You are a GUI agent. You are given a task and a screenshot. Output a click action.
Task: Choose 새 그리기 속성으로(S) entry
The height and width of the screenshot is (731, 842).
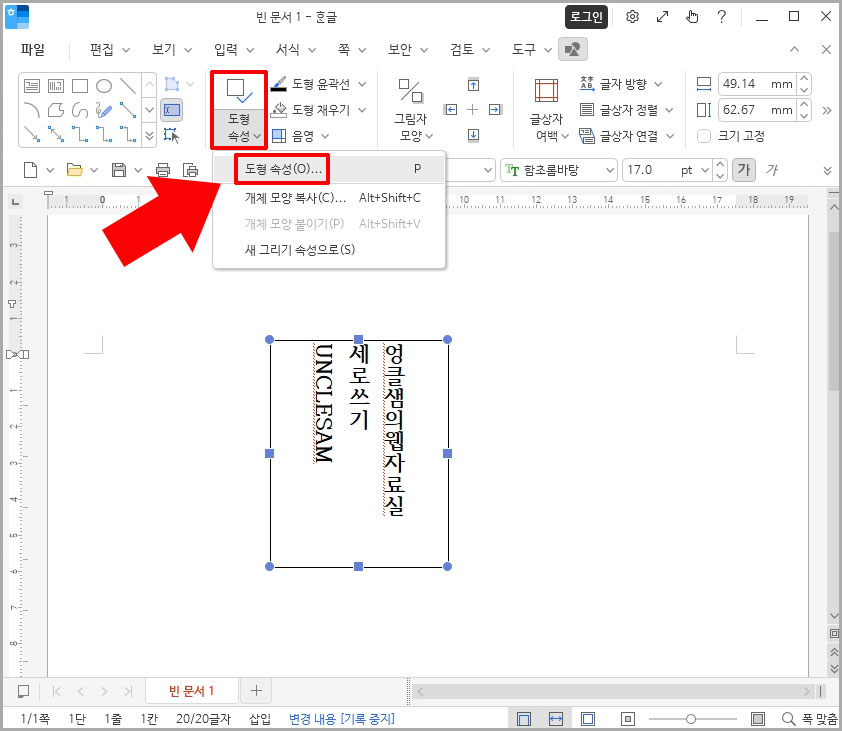(x=329, y=249)
